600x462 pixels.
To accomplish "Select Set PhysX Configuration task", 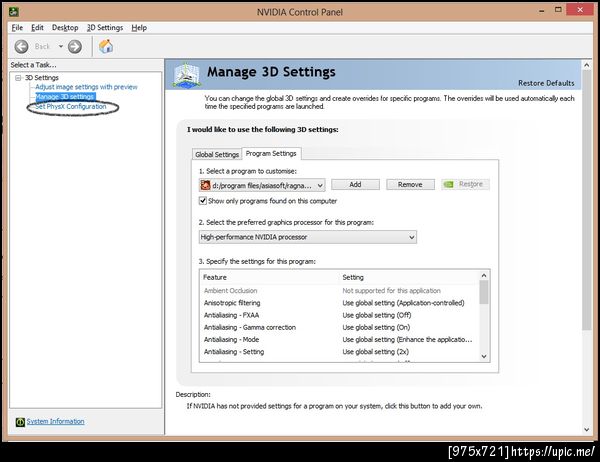I will coord(70,106).
